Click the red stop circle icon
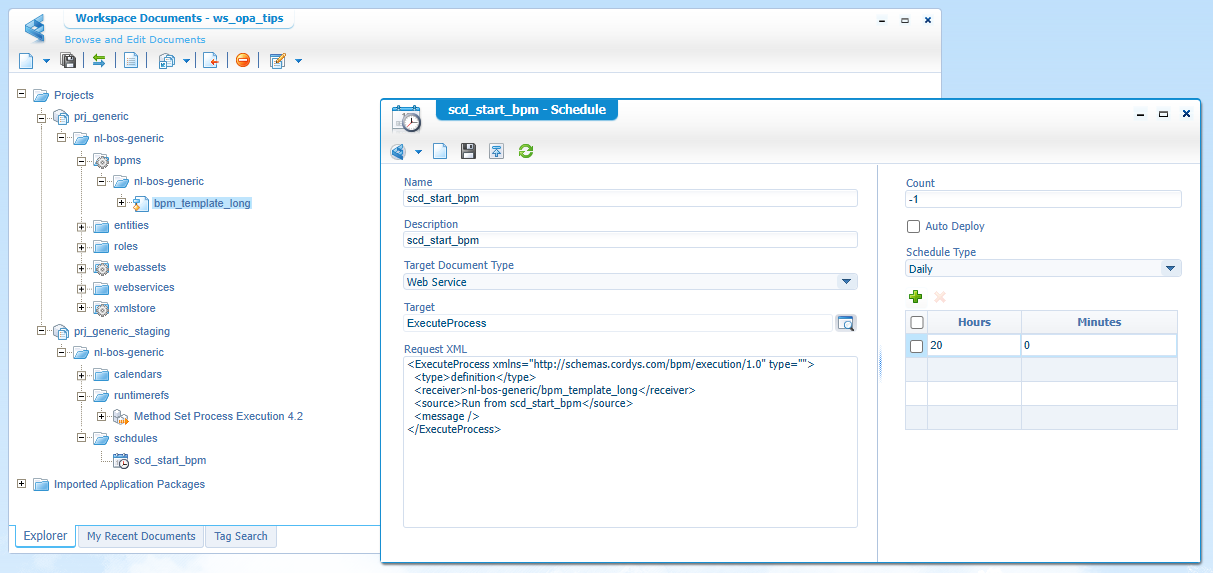 pos(243,61)
